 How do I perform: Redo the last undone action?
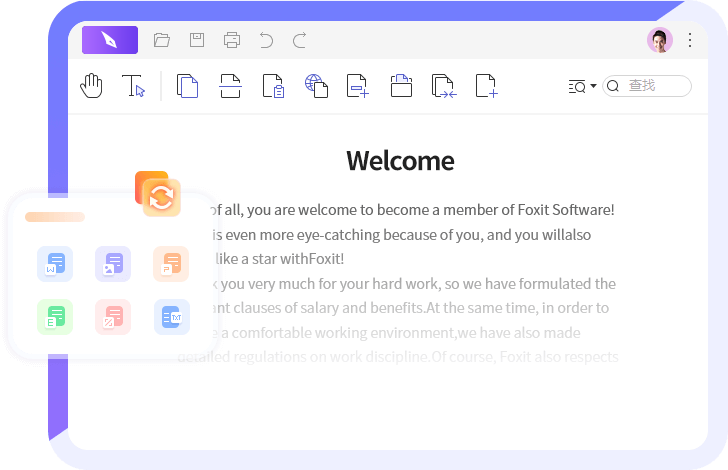point(300,40)
